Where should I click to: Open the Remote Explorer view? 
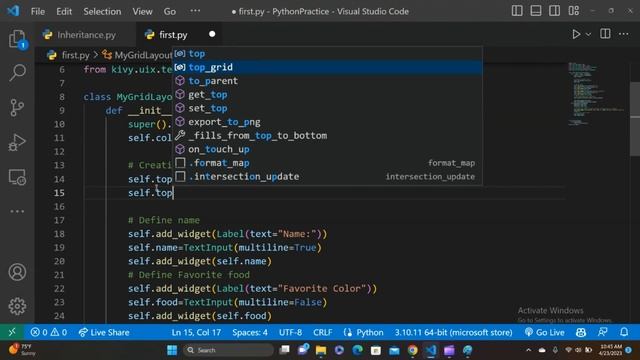[17, 177]
